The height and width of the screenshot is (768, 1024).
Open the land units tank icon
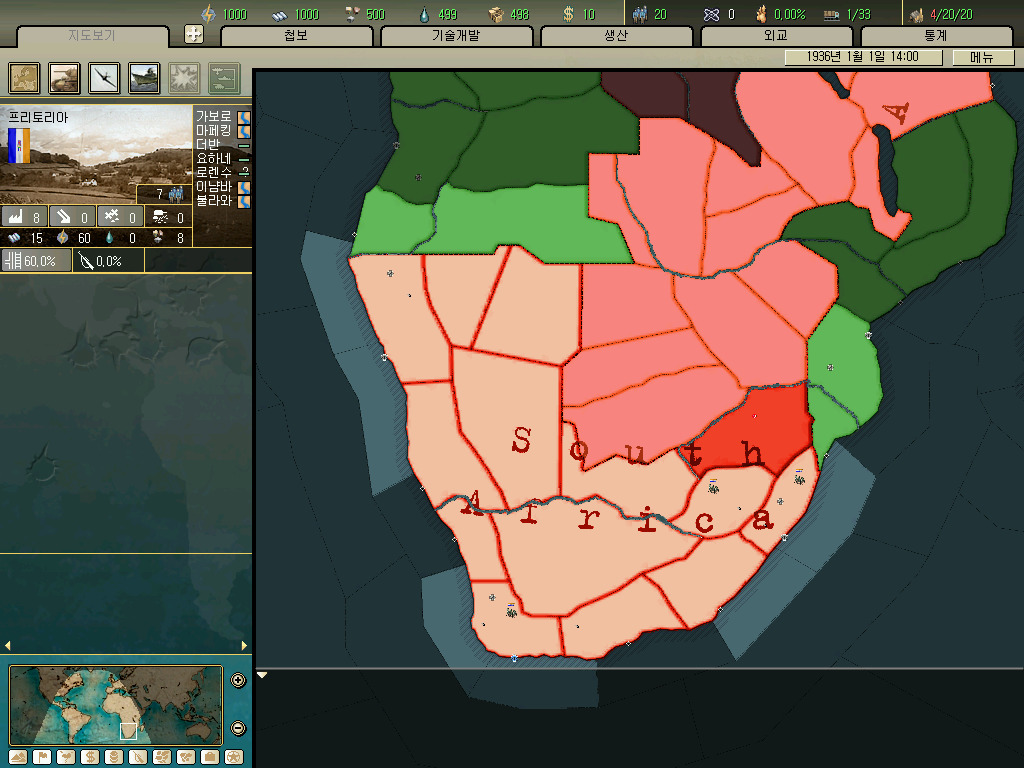pyautogui.click(x=64, y=78)
